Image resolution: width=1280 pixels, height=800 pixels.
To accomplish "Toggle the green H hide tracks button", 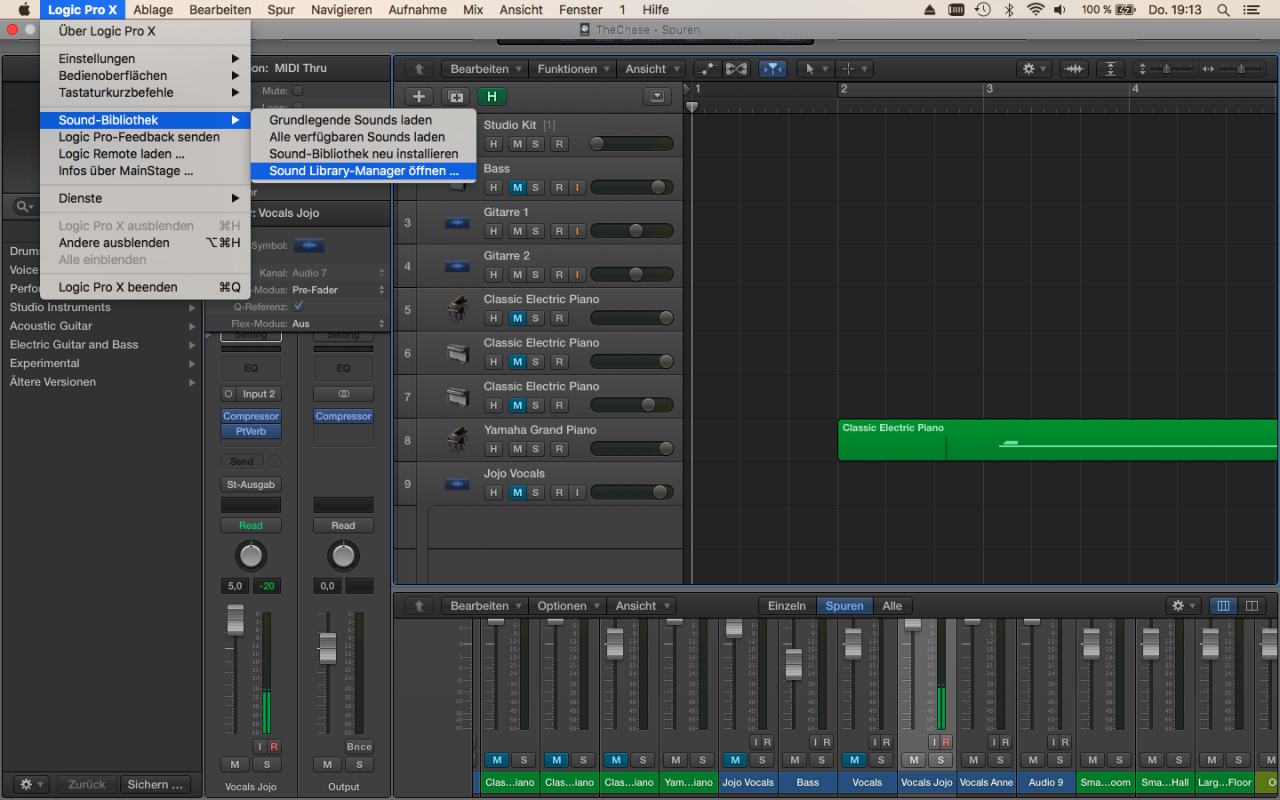I will point(491,97).
